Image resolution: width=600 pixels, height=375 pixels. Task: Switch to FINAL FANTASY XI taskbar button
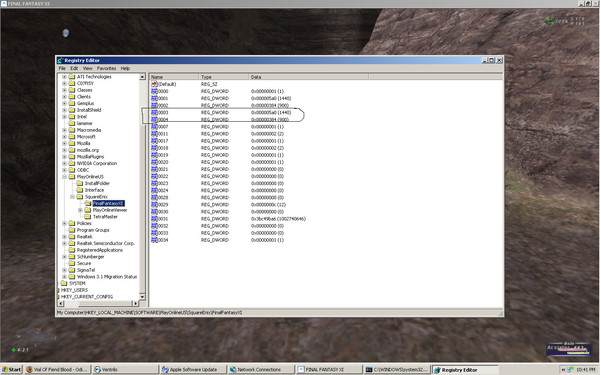(329, 370)
